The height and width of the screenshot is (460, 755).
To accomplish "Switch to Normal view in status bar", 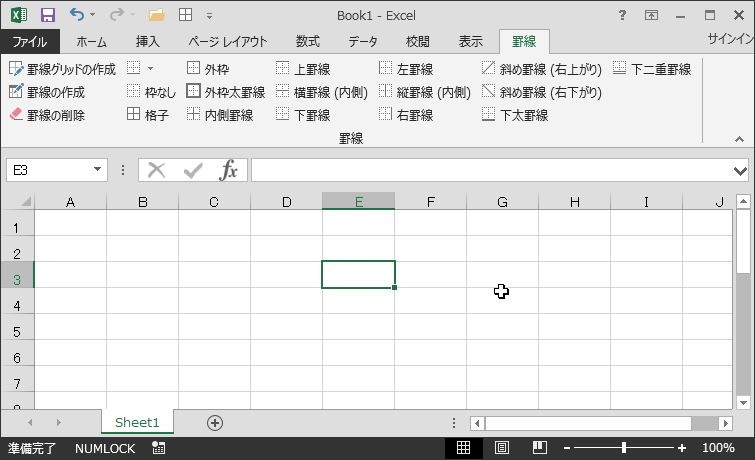I will click(463, 447).
